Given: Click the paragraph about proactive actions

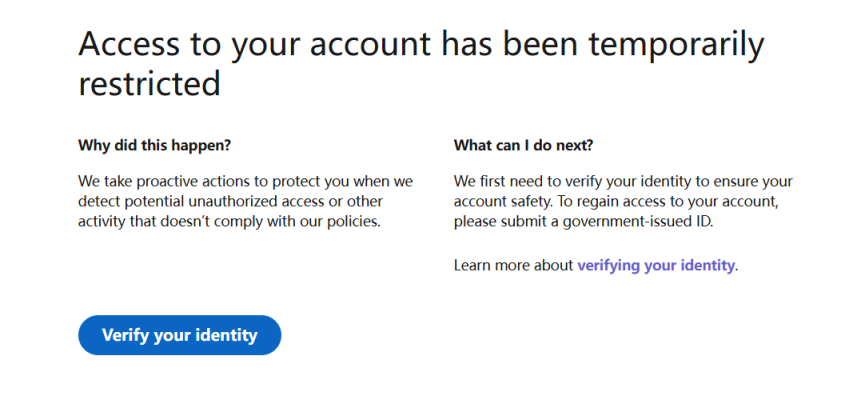Looking at the screenshot, I should tap(245, 201).
